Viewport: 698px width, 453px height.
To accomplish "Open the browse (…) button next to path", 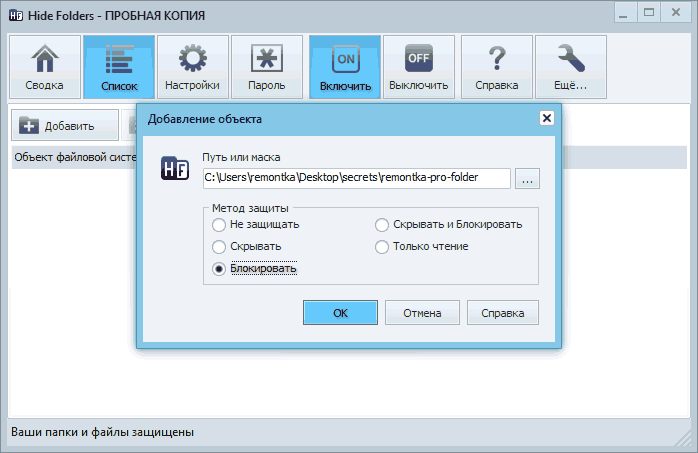I will click(x=528, y=178).
